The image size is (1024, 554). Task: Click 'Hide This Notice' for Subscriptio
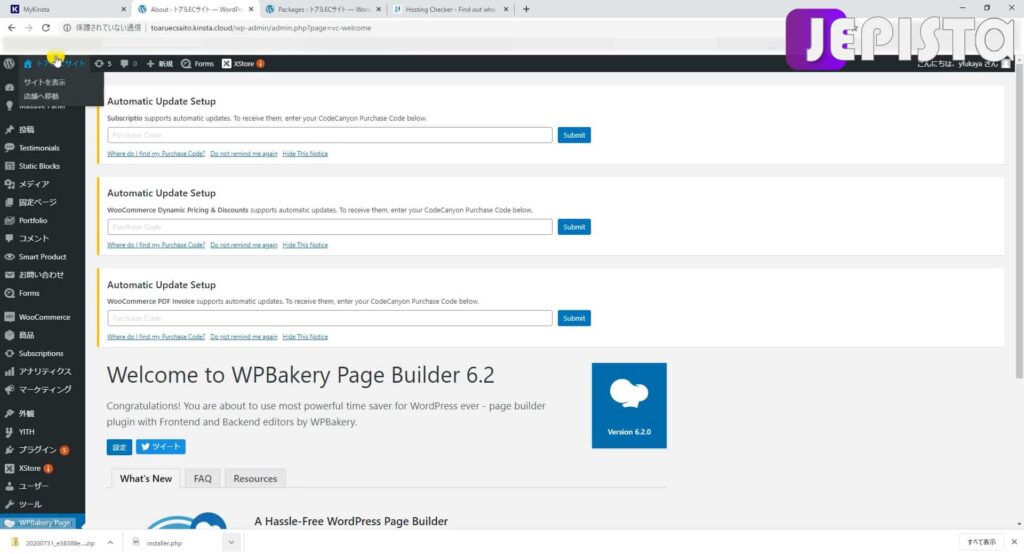pyautogui.click(x=305, y=154)
